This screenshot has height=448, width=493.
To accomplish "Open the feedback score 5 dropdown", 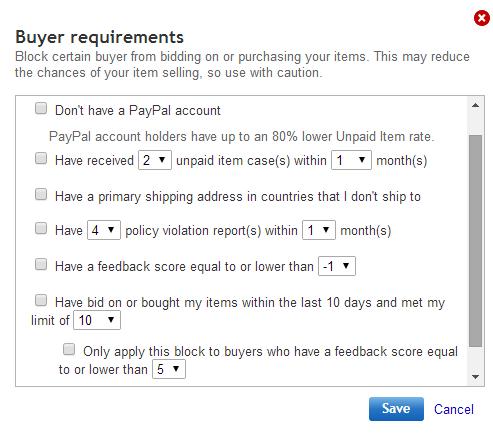I will pos(169,369).
